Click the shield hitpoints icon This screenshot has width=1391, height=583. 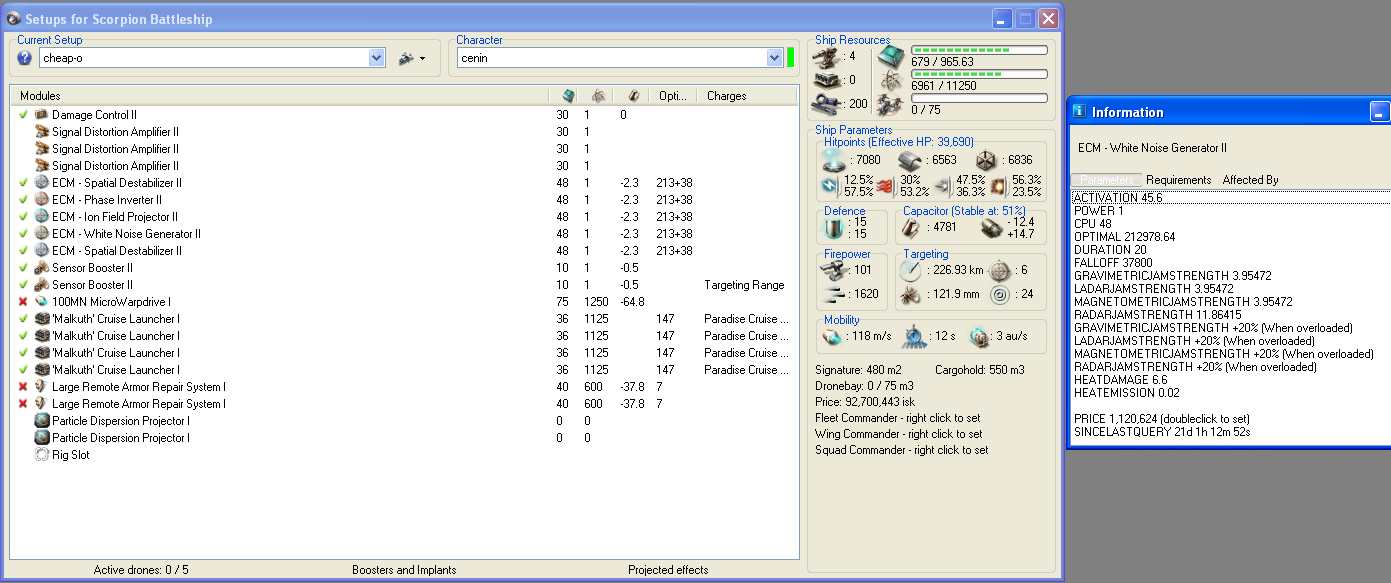[x=832, y=159]
